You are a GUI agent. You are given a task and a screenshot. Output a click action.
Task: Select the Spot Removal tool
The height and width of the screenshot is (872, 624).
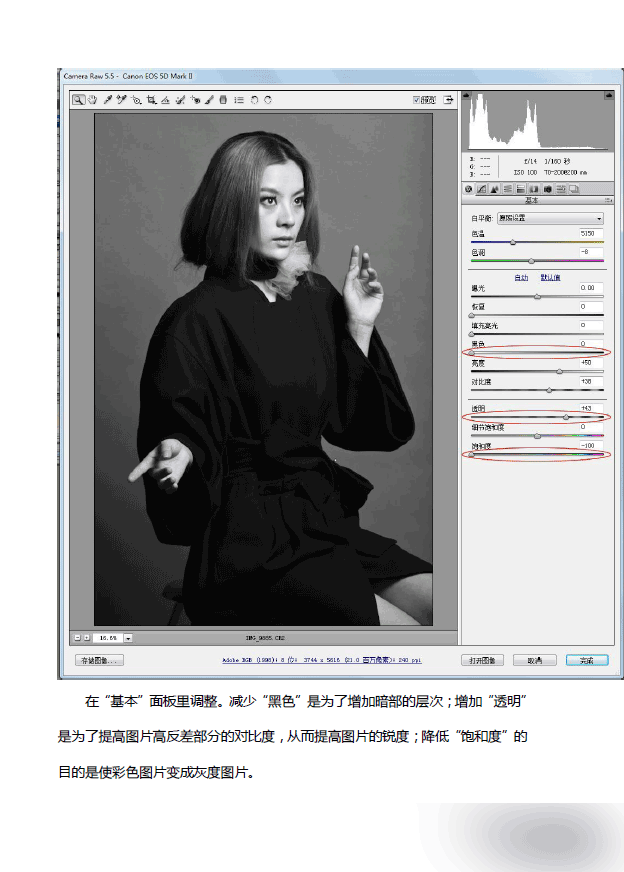[x=180, y=100]
